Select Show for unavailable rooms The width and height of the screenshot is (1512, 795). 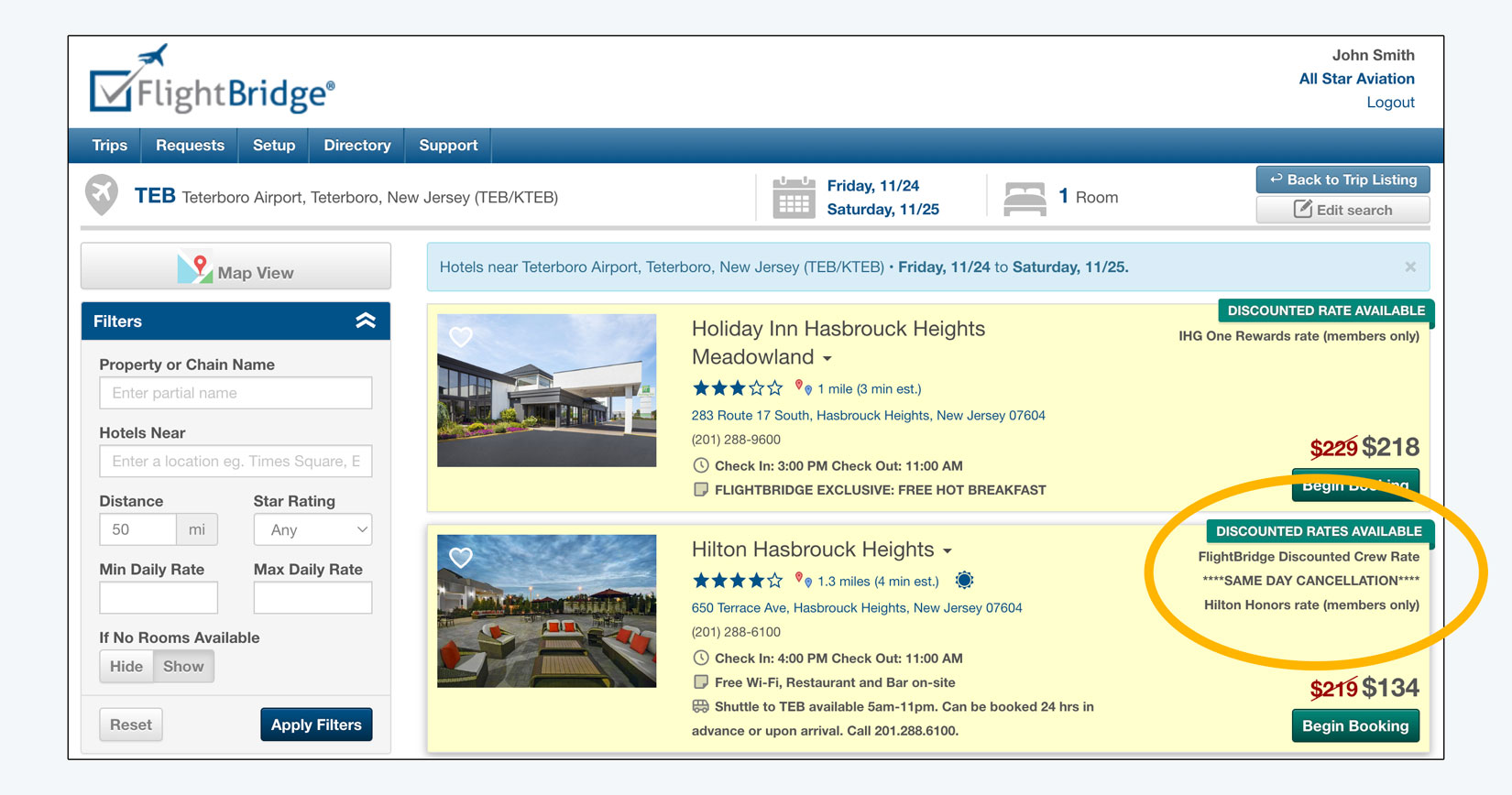pos(183,667)
